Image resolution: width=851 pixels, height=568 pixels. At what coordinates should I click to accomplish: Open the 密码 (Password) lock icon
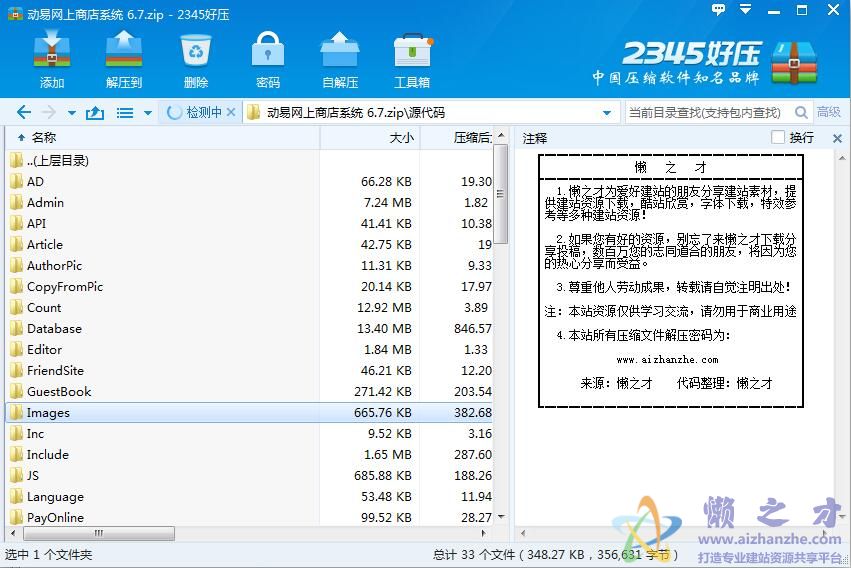point(268,59)
